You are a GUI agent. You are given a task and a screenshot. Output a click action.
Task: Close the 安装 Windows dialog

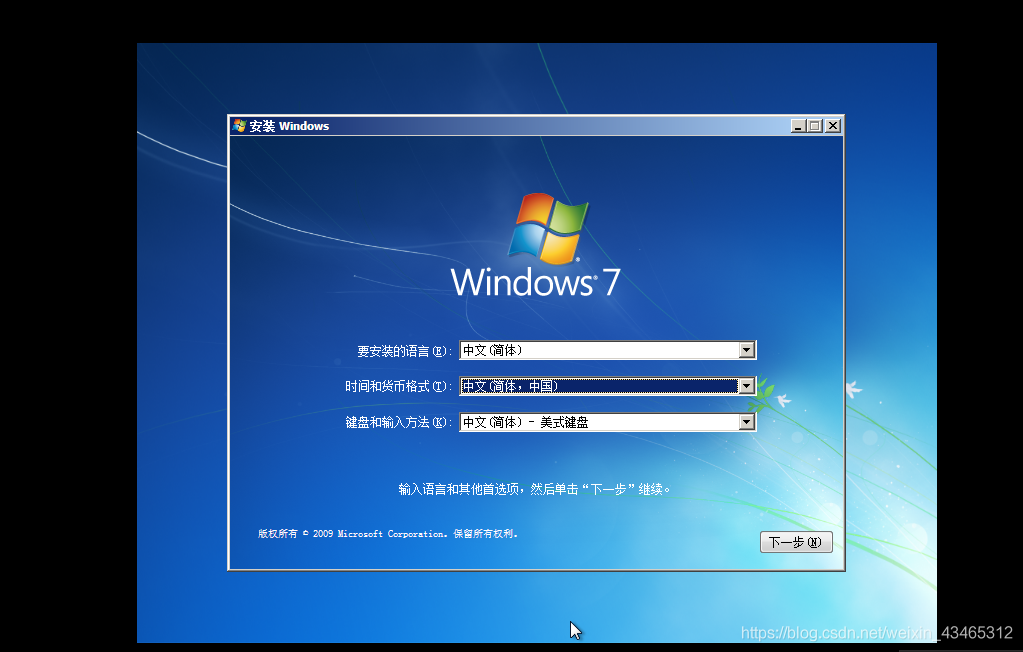click(x=833, y=126)
